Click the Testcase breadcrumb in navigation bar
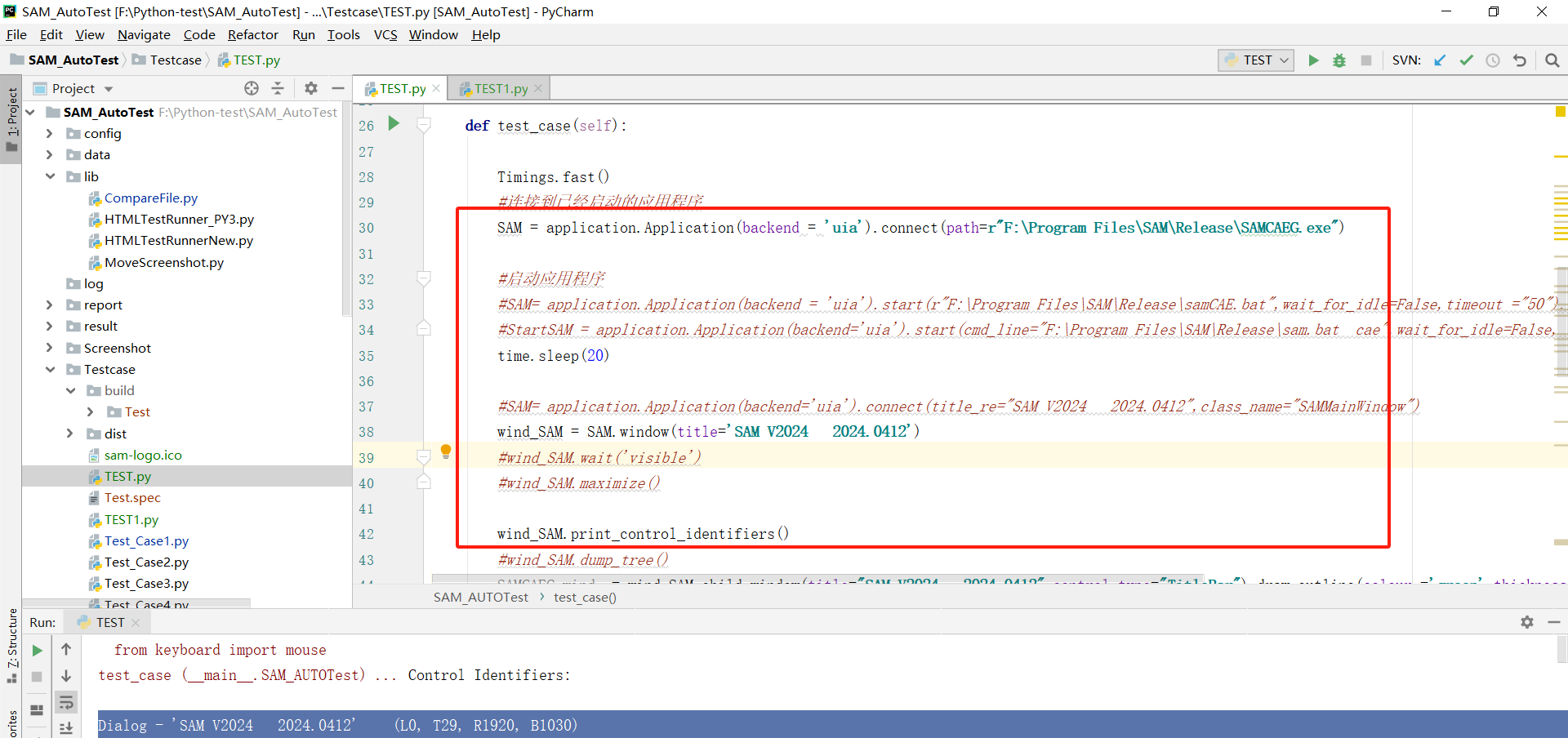 click(176, 60)
